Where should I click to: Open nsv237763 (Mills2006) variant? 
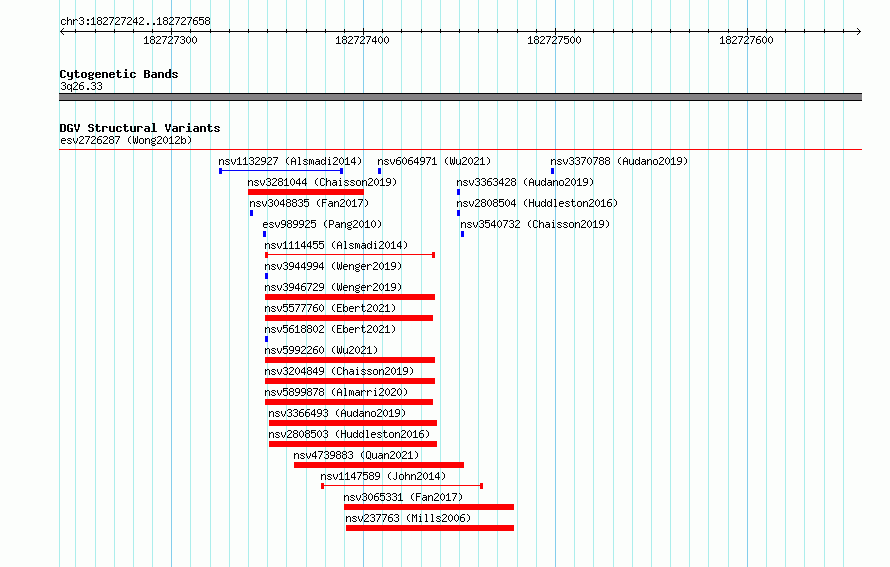coord(408,518)
